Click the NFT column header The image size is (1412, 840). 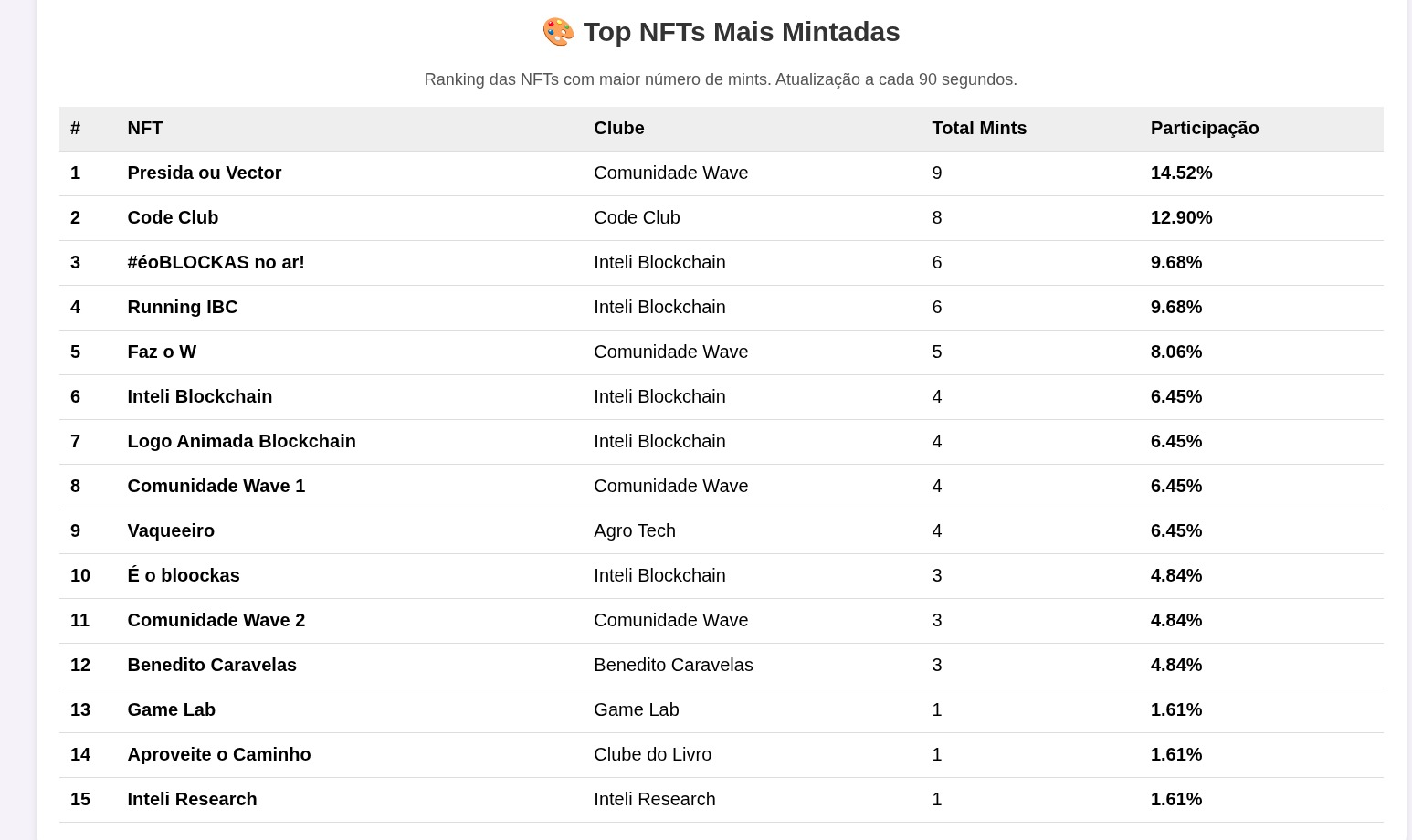click(144, 128)
